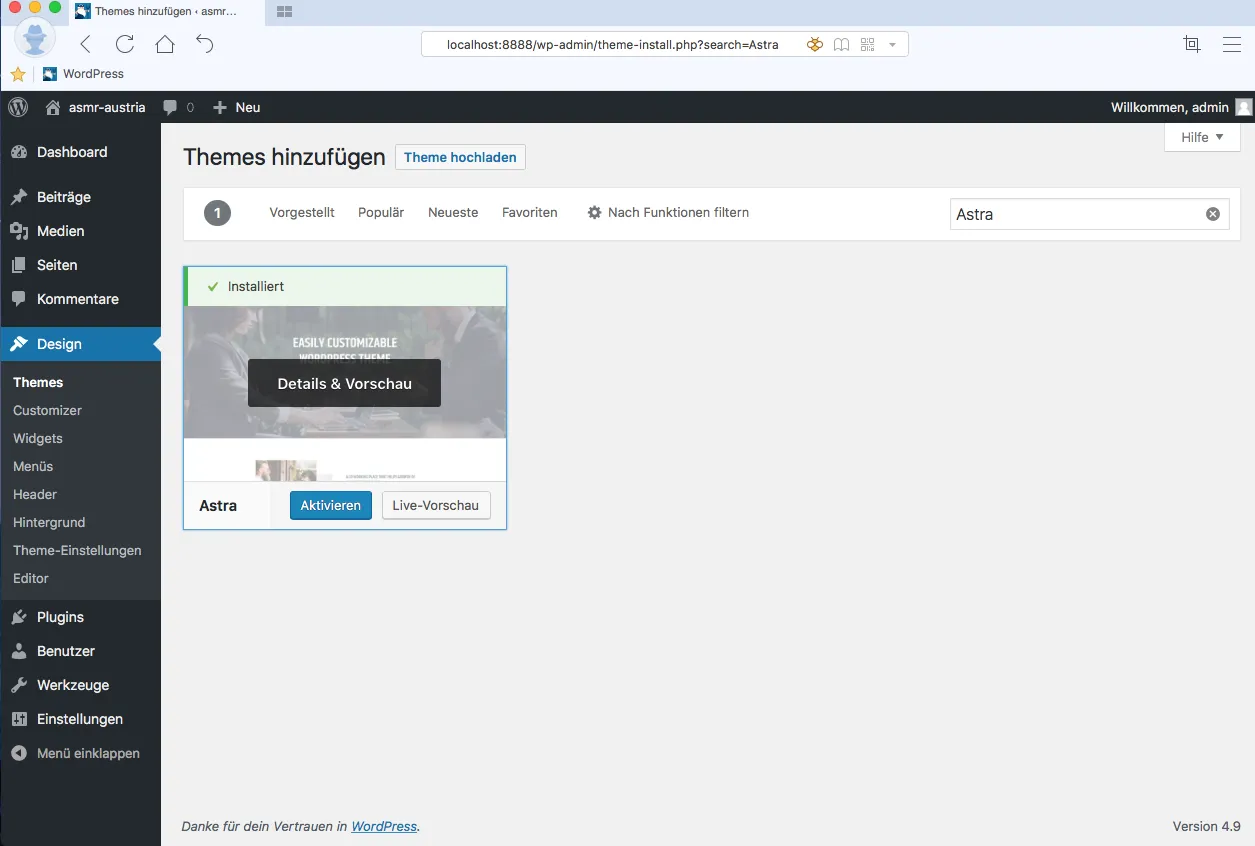
Task: Click the Astra theme name label
Action: (218, 506)
